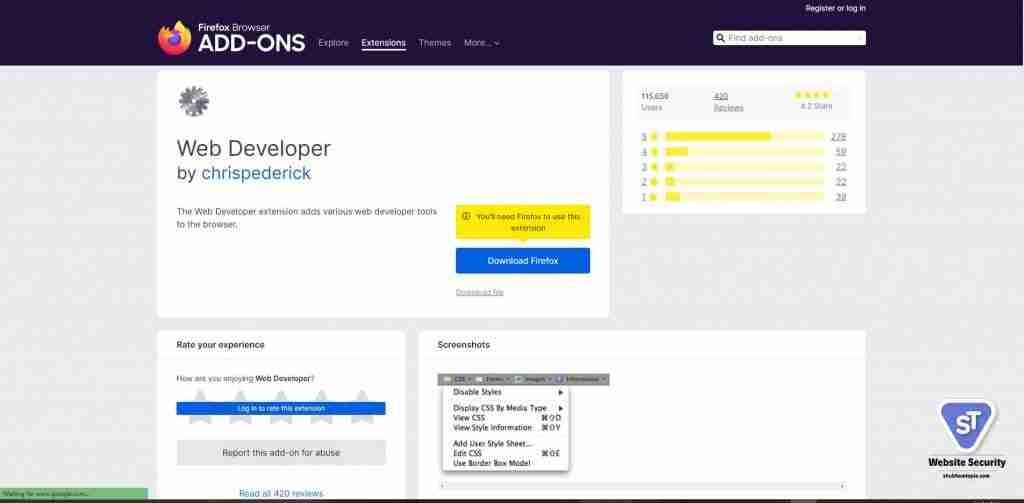Open the 5-star row review count
The width and height of the screenshot is (1024, 503).
pos(839,137)
